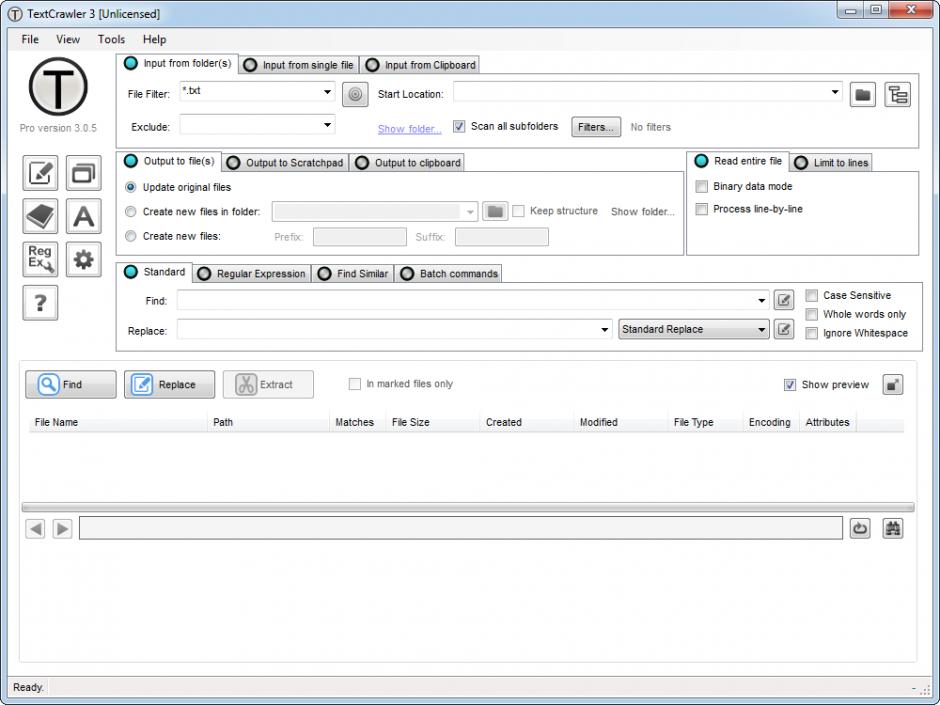
Task: Click the target icon beside File Filter
Action: [355, 94]
